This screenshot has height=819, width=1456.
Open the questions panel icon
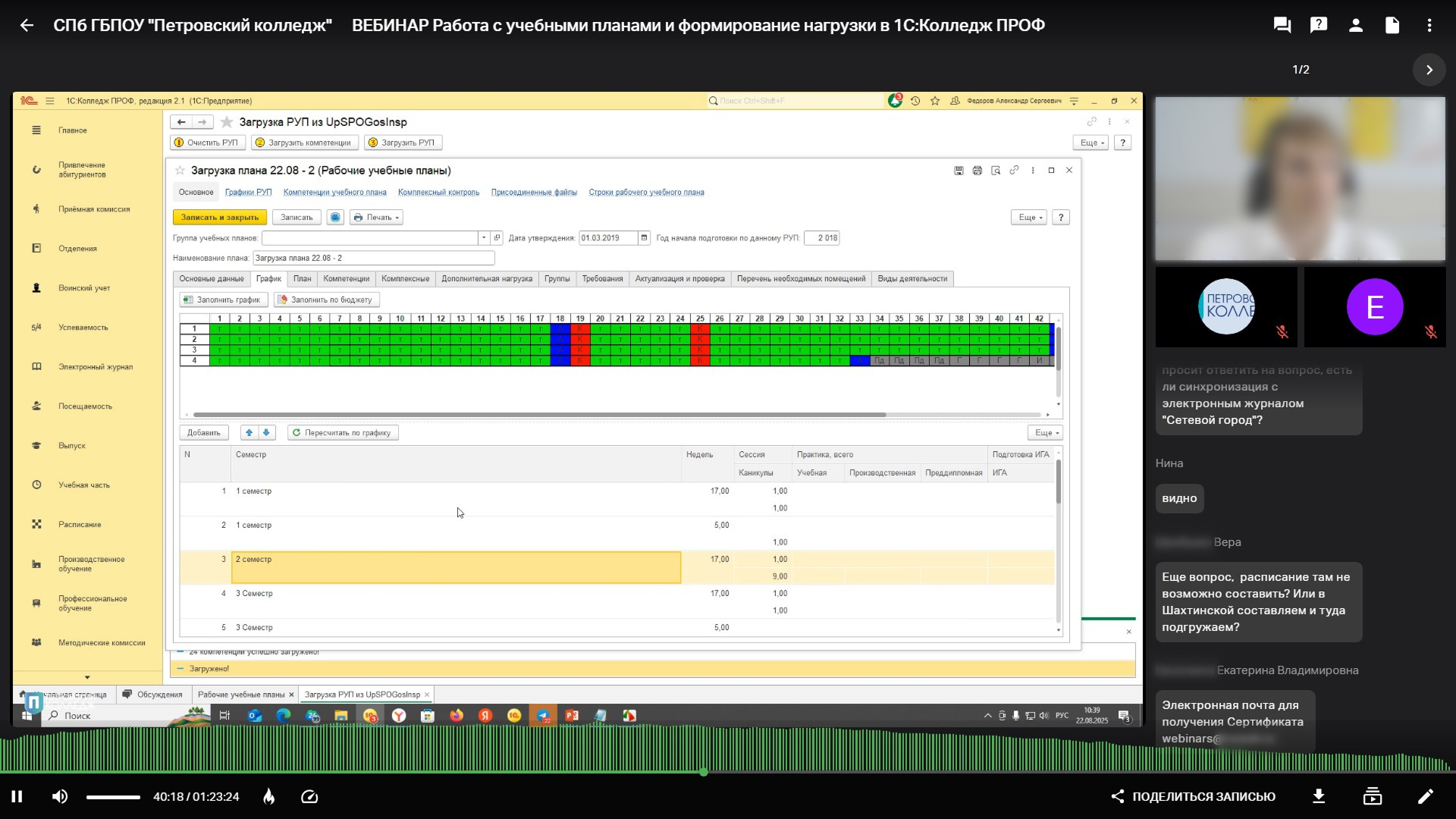pos(1319,25)
